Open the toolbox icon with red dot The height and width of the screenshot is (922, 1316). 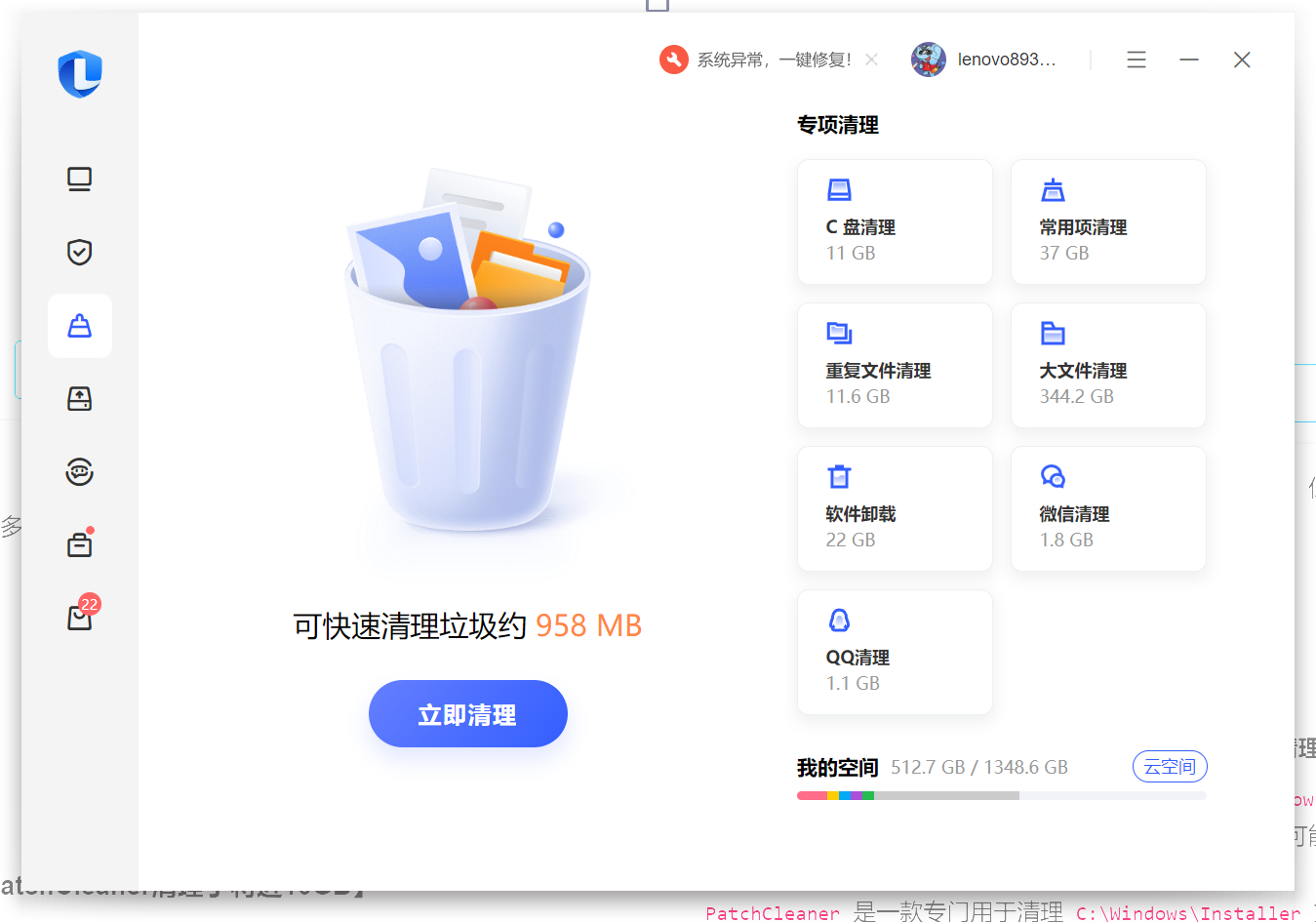79,543
